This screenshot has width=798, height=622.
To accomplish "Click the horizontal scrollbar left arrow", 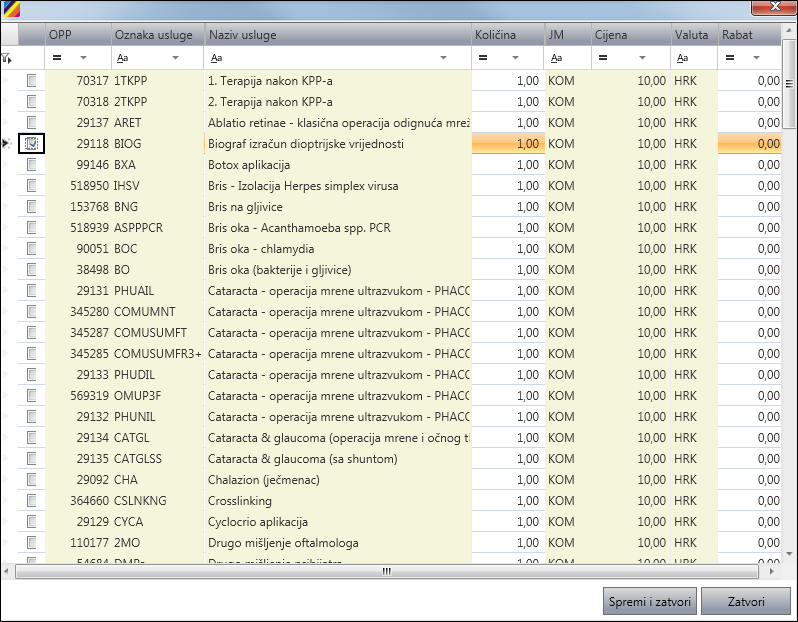I will click(x=6, y=572).
